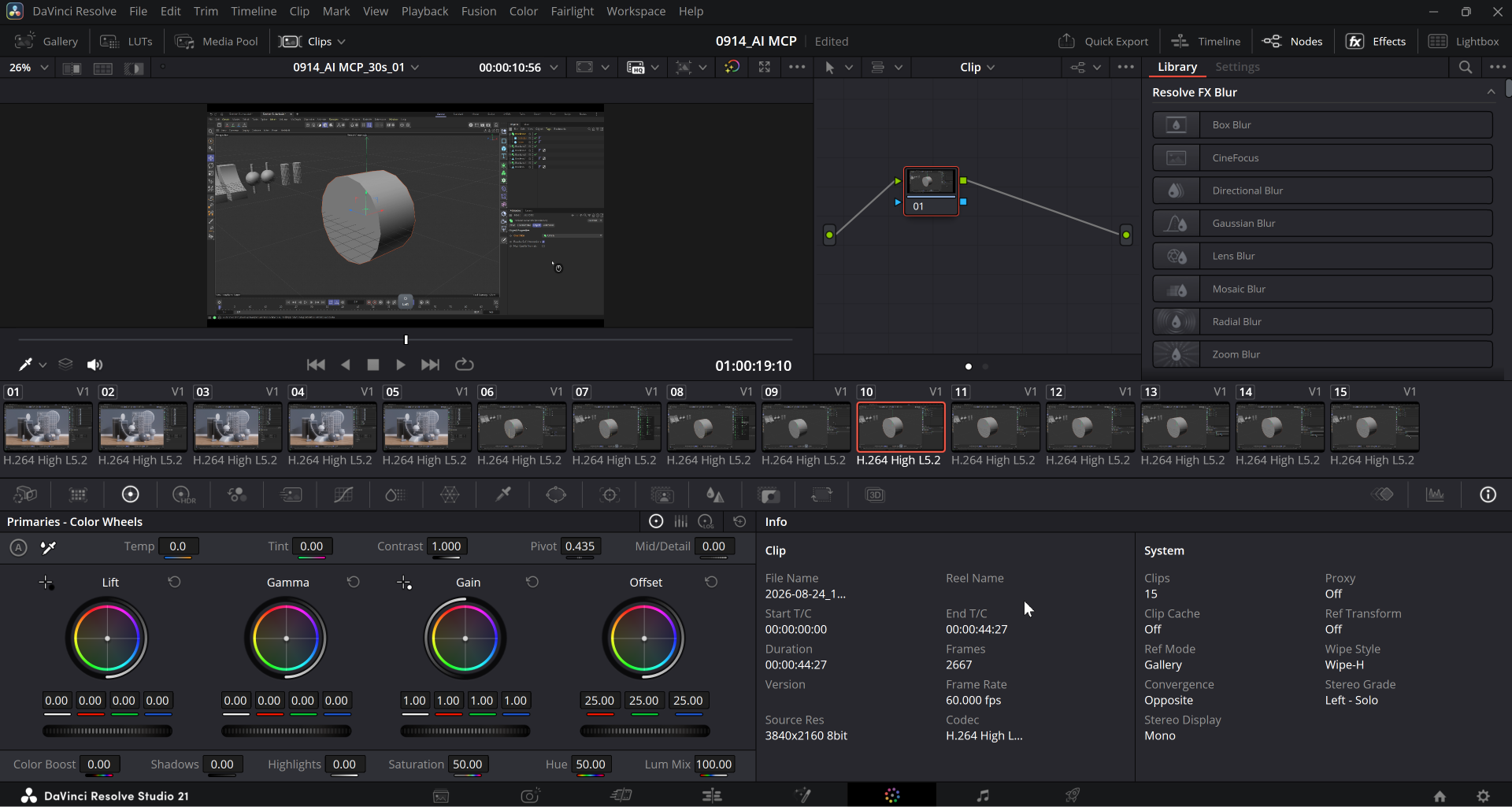
Task: Toggle auto balance A button
Action: (18, 547)
